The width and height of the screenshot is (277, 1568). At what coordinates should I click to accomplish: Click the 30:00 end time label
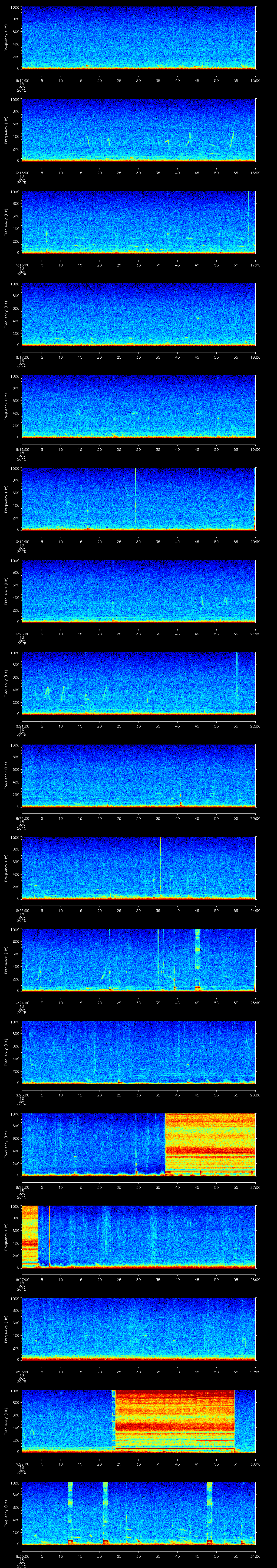coord(256,1464)
